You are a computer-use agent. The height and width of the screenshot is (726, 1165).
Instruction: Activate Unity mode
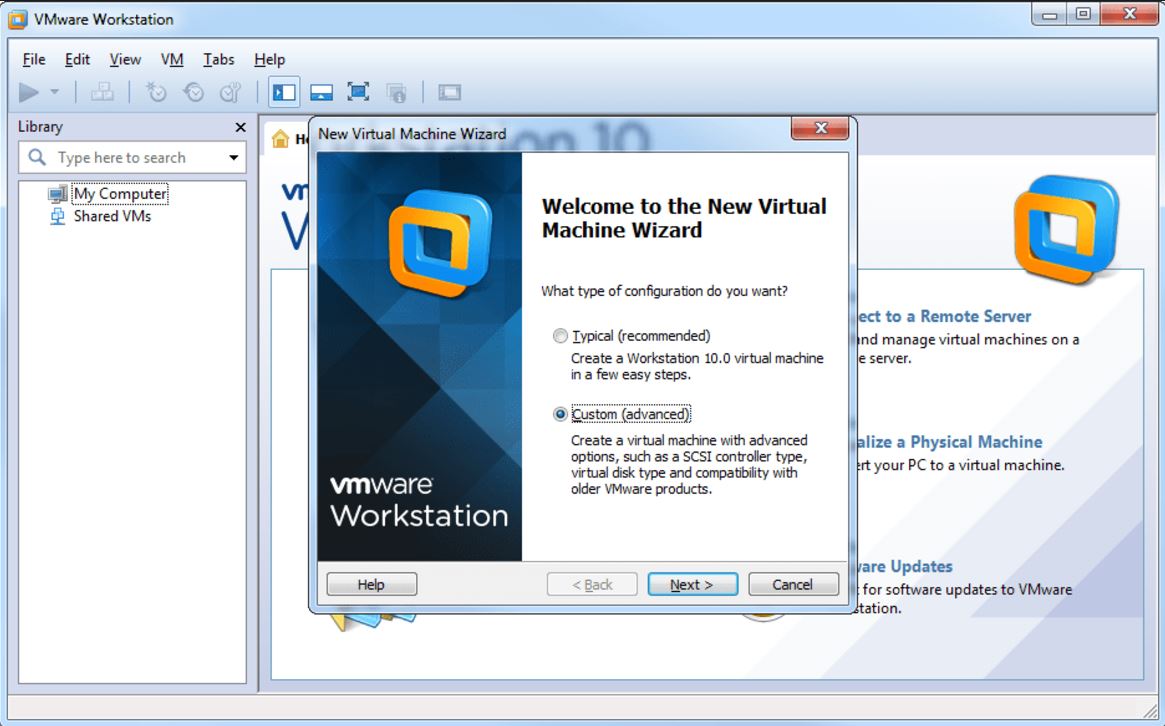394,91
